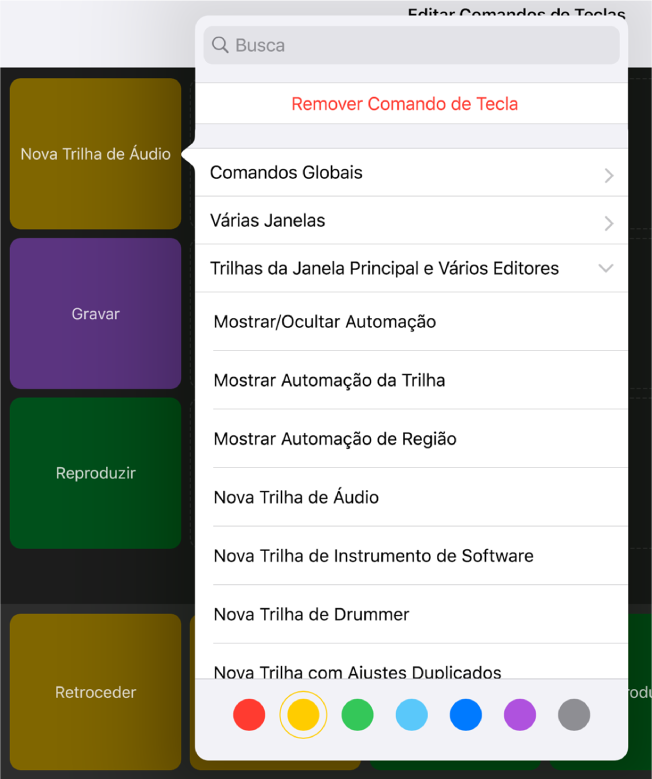Tap the Retroceder key pad
Screen dimensions: 652x779
pyautogui.click(x=95, y=692)
